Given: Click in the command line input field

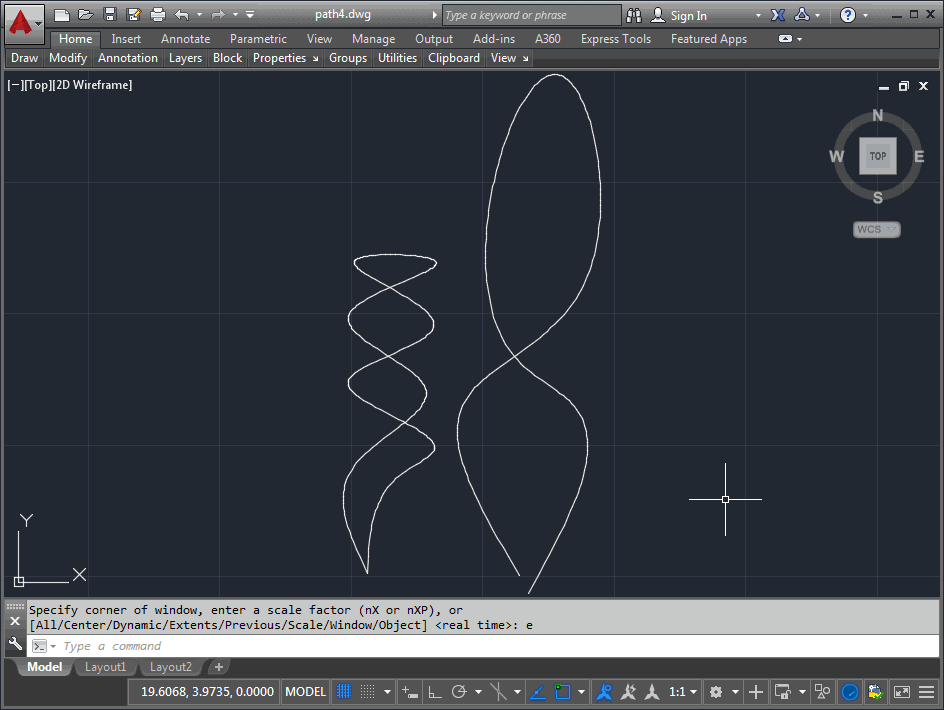Looking at the screenshot, I should tap(150, 644).
